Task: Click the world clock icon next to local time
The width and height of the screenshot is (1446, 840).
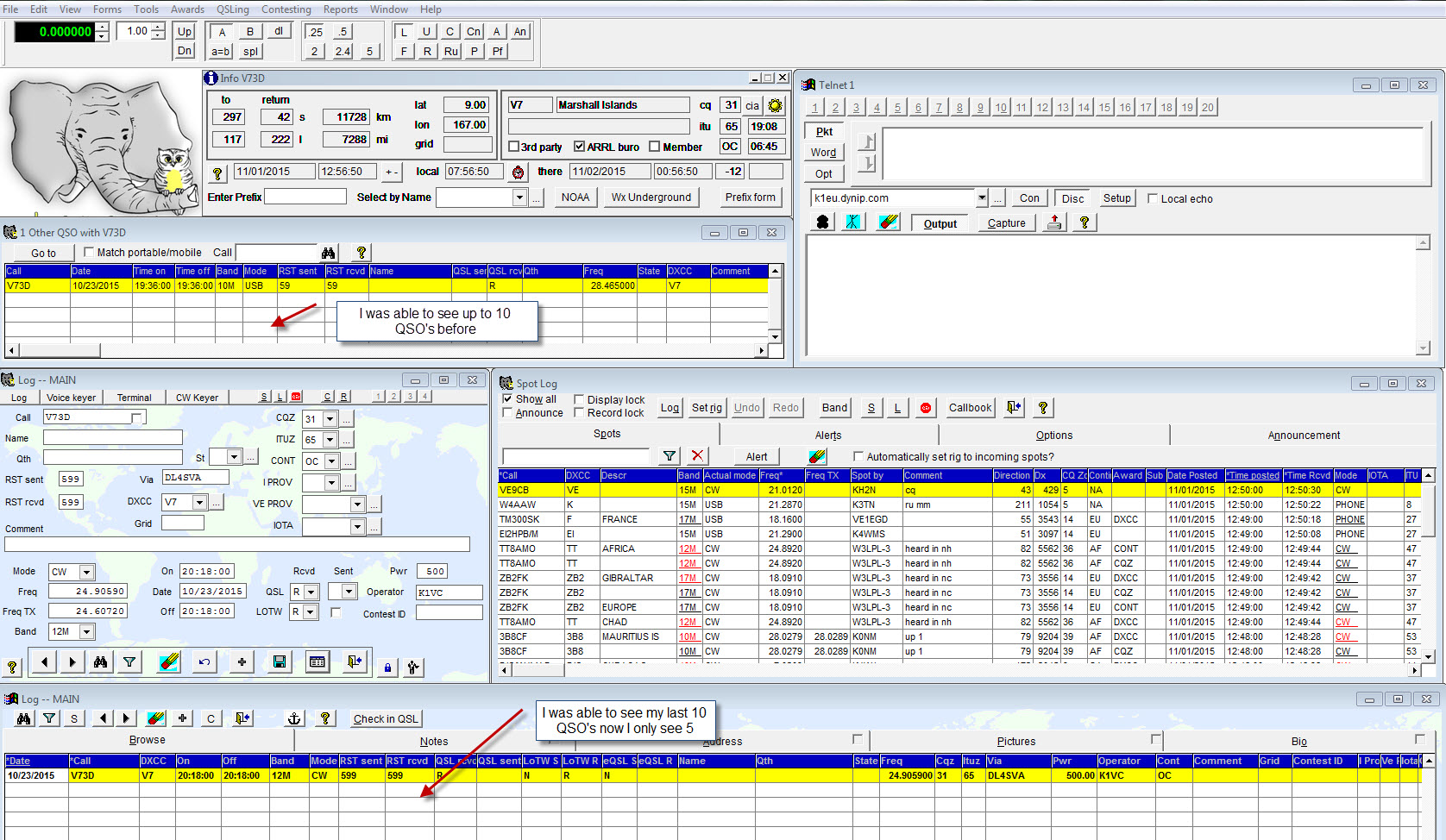Action: point(518,172)
